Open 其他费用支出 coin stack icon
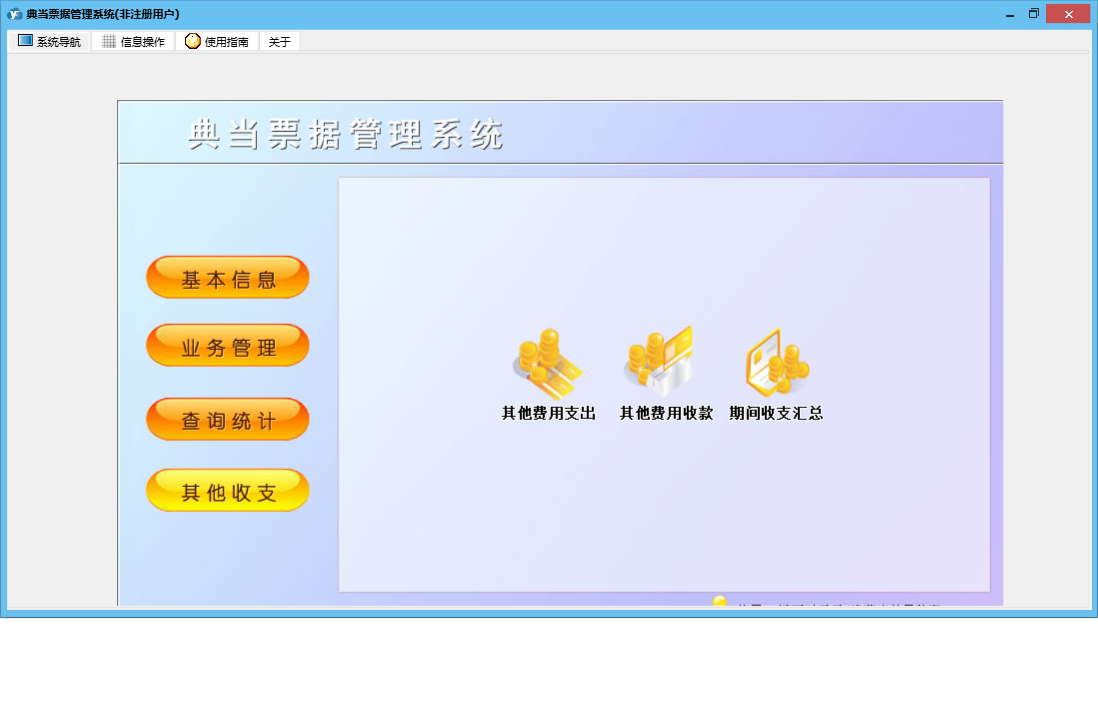1098x722 pixels. (548, 364)
